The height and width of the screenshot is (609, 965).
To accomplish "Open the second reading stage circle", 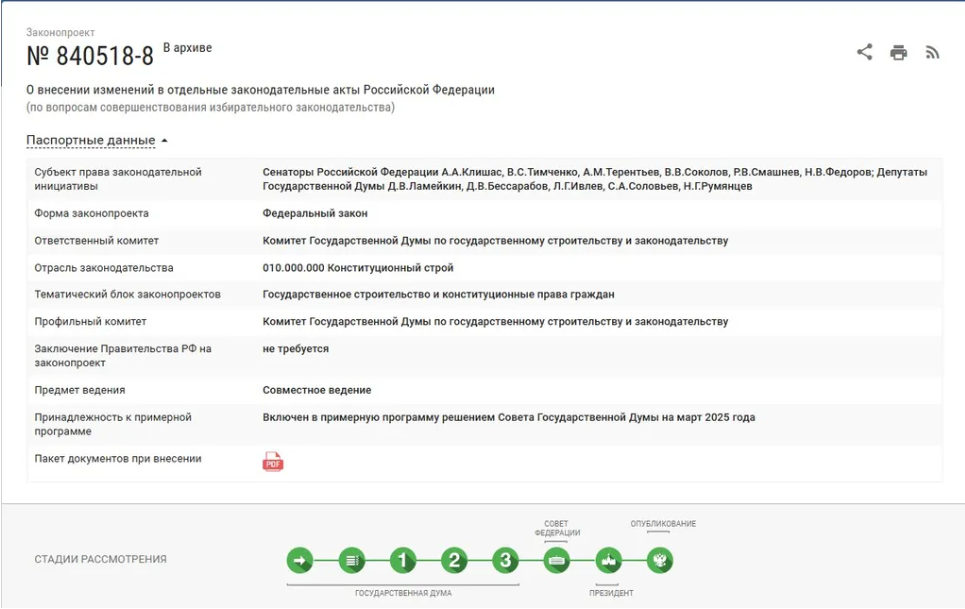I will click(454, 560).
